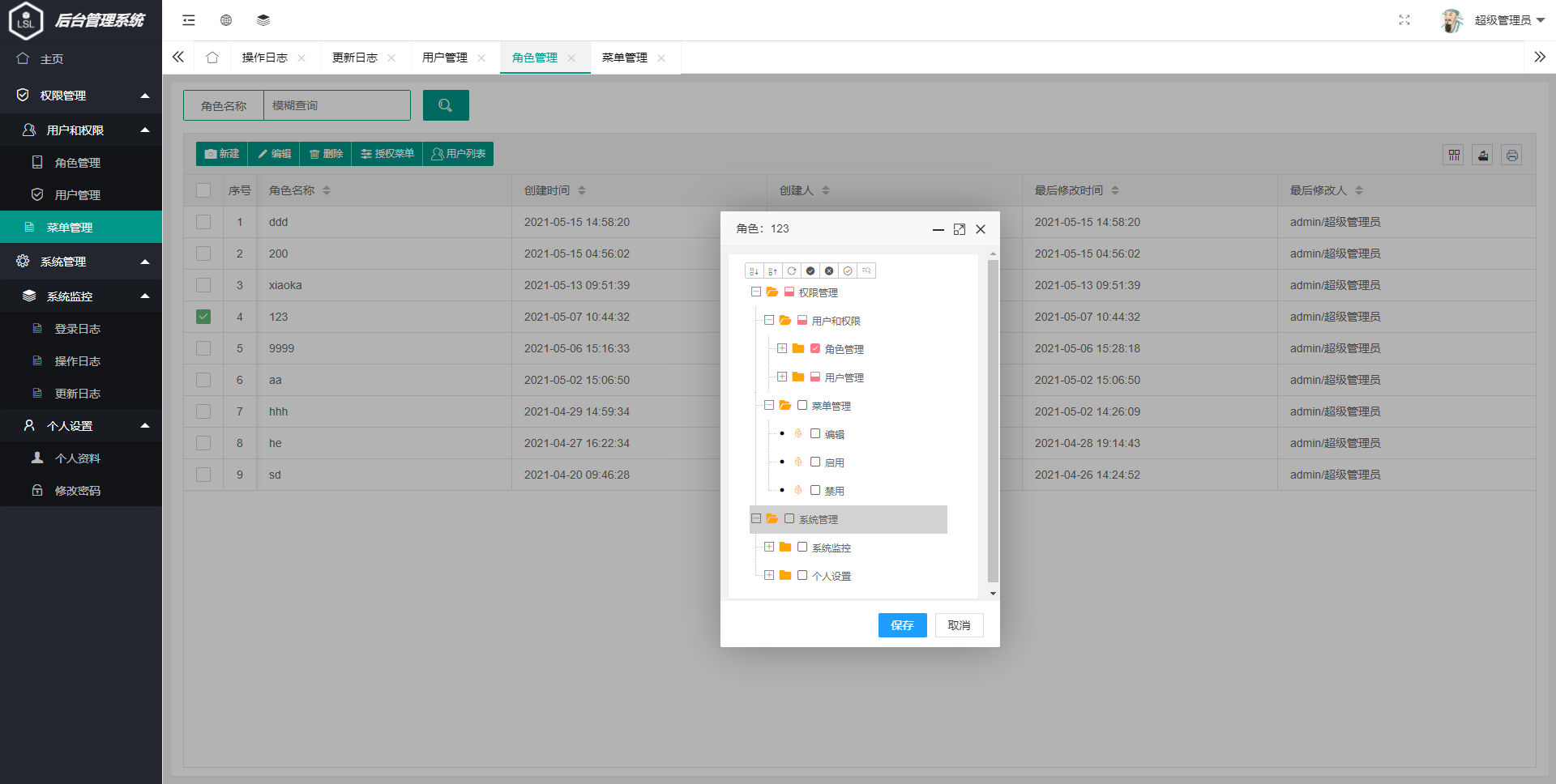The height and width of the screenshot is (784, 1556).
Task: Click the '保存' button in the dialog
Action: tap(902, 625)
